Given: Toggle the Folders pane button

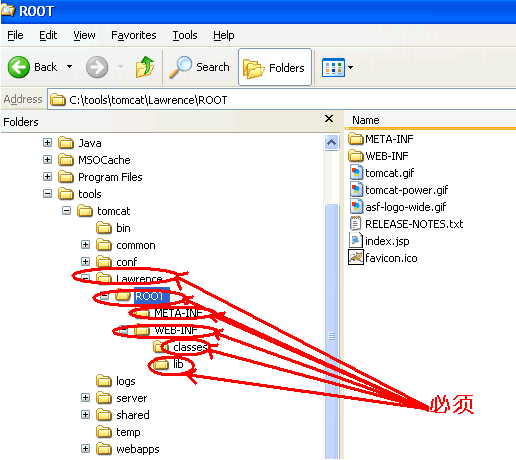Looking at the screenshot, I should click(275, 67).
